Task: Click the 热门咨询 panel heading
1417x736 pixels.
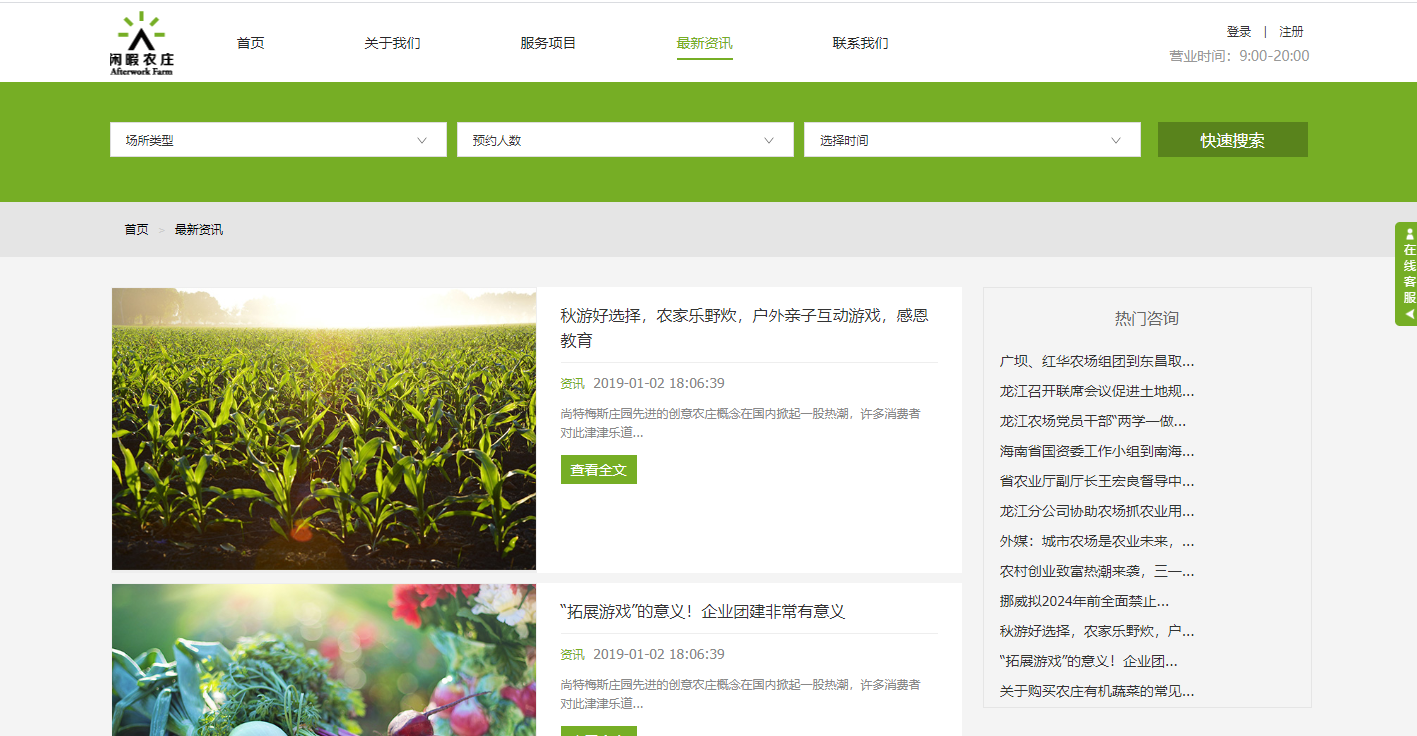Action: pos(1147,319)
